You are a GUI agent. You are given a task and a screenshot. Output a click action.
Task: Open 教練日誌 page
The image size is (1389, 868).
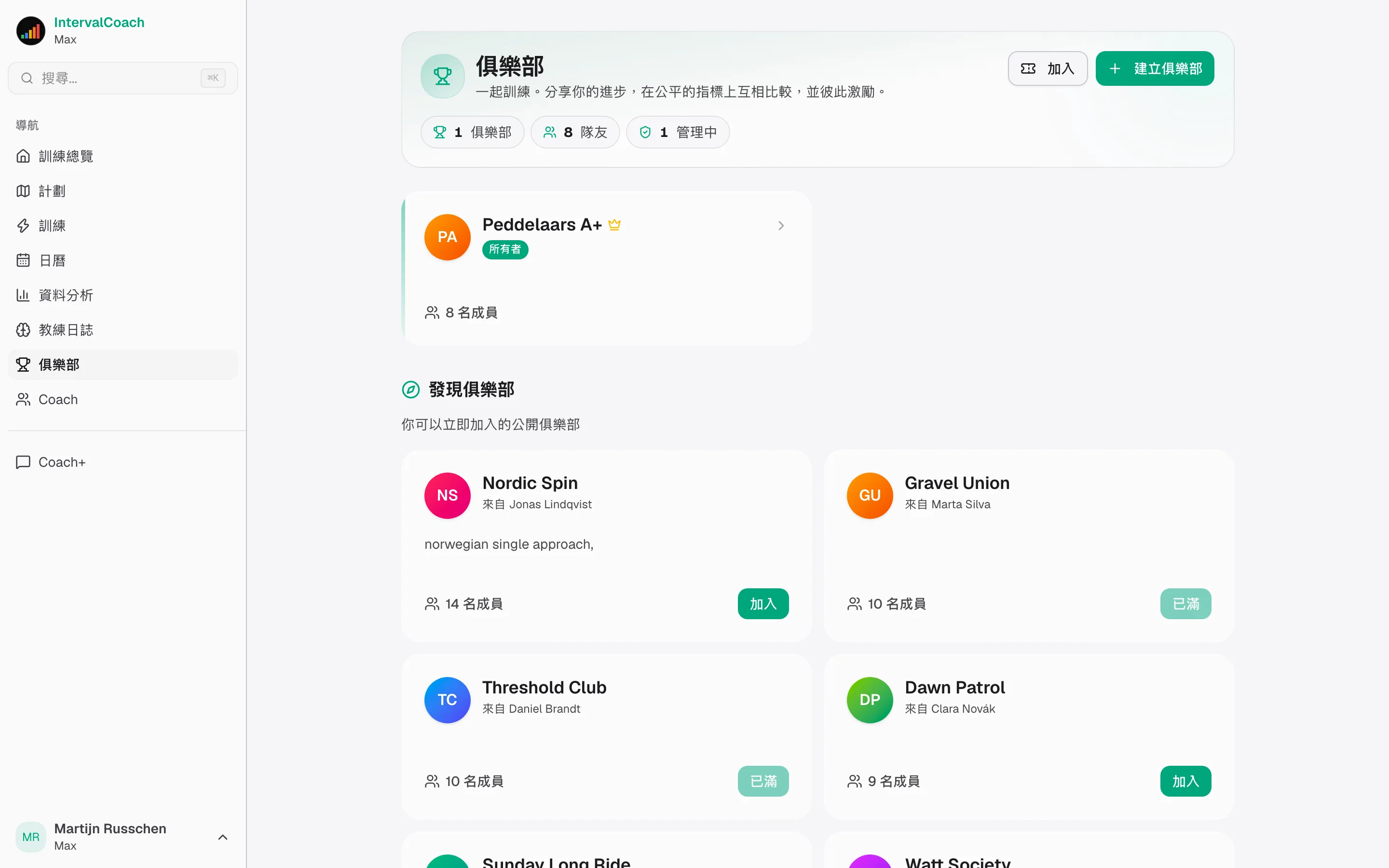pyautogui.click(x=123, y=330)
